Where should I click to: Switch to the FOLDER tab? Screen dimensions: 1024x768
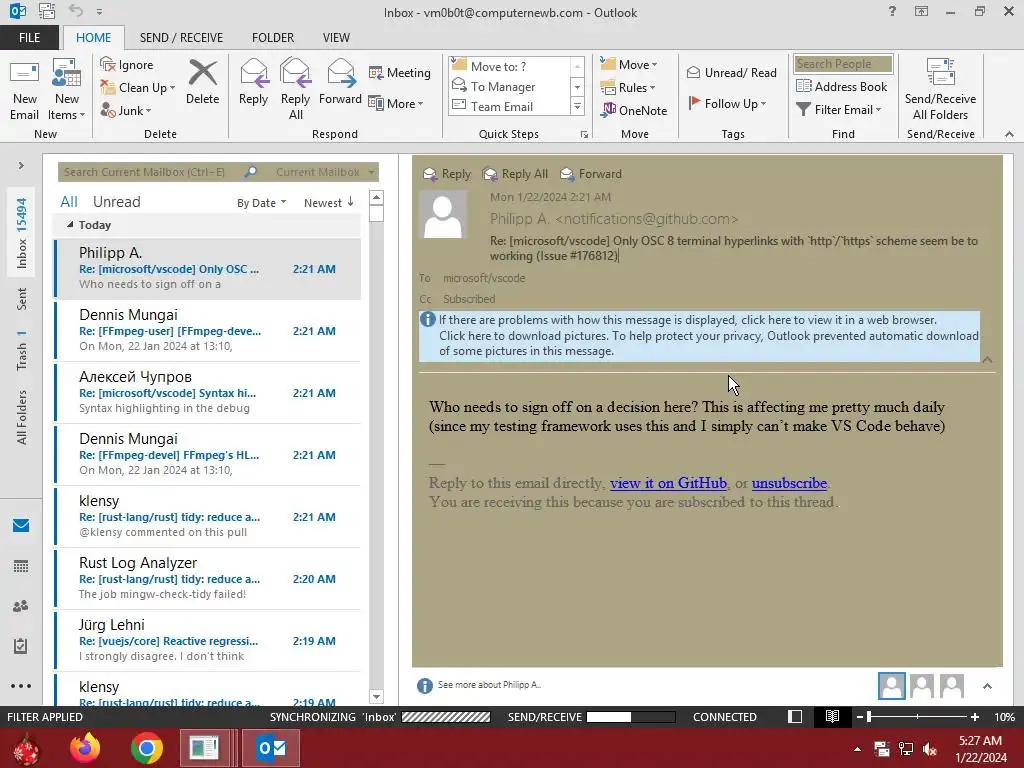(273, 37)
